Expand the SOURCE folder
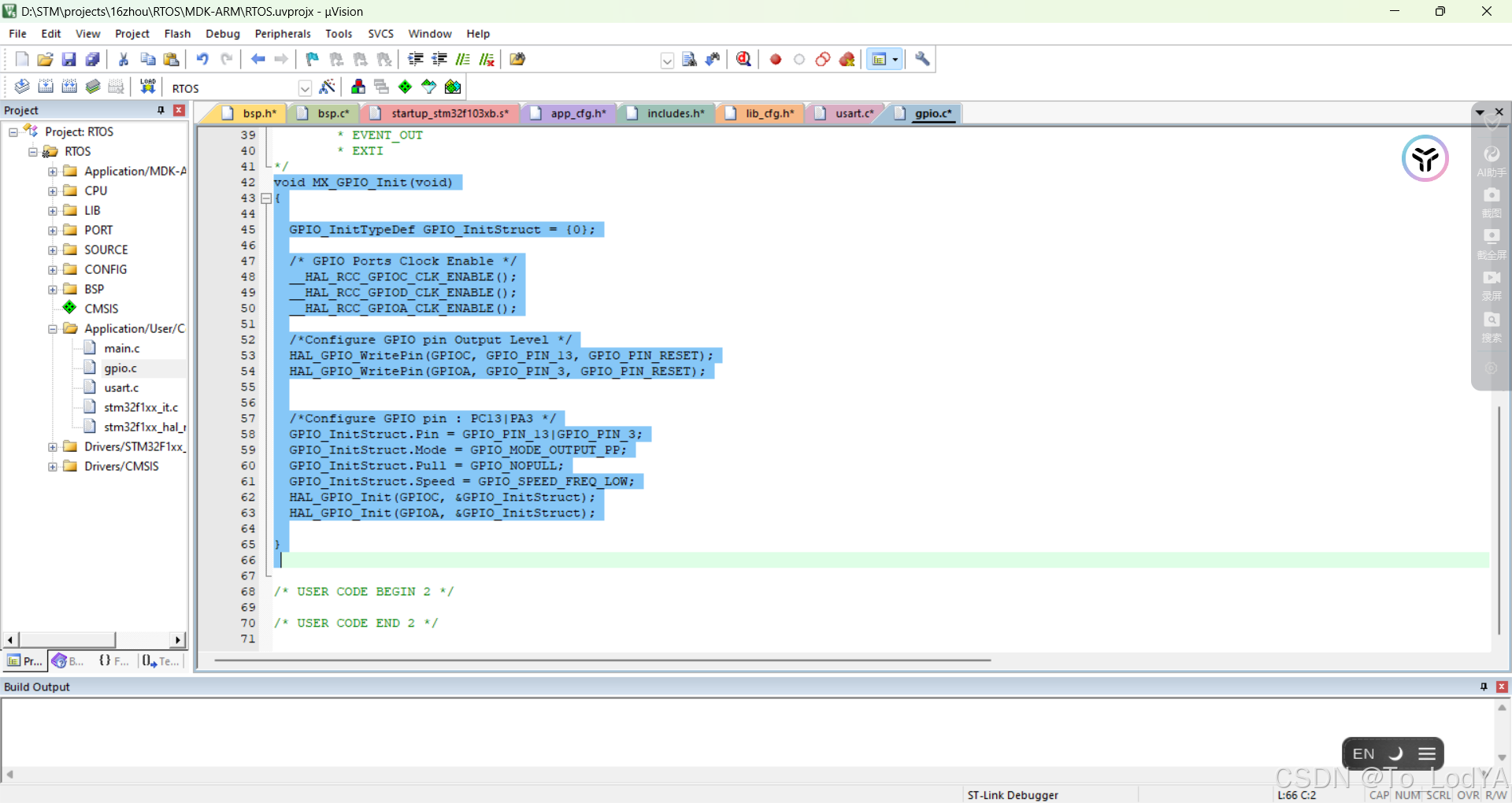 pos(53,250)
